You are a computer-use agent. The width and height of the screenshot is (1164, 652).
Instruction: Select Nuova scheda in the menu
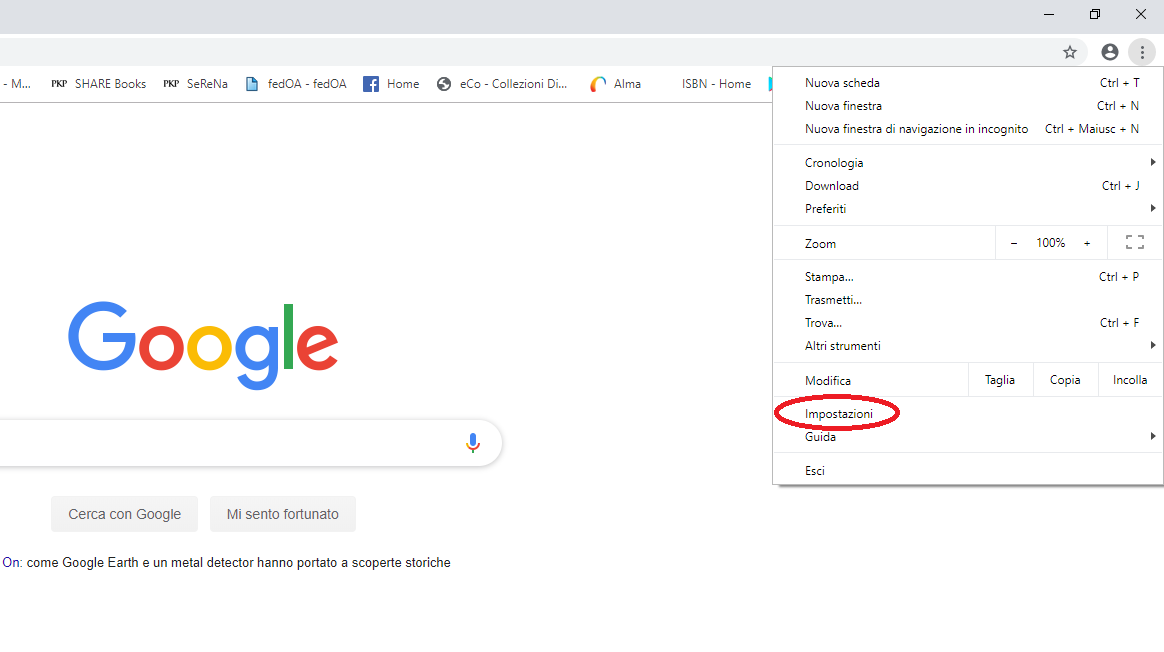tap(968, 83)
